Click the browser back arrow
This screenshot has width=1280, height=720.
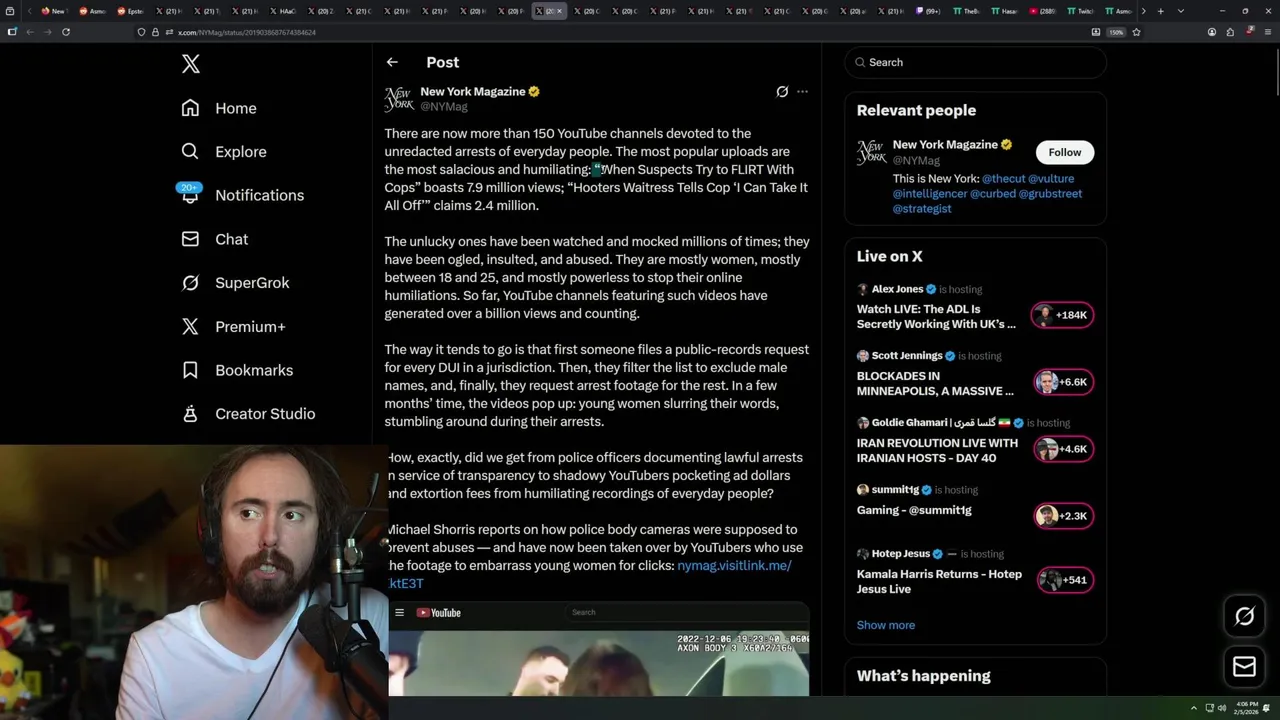pos(30,32)
